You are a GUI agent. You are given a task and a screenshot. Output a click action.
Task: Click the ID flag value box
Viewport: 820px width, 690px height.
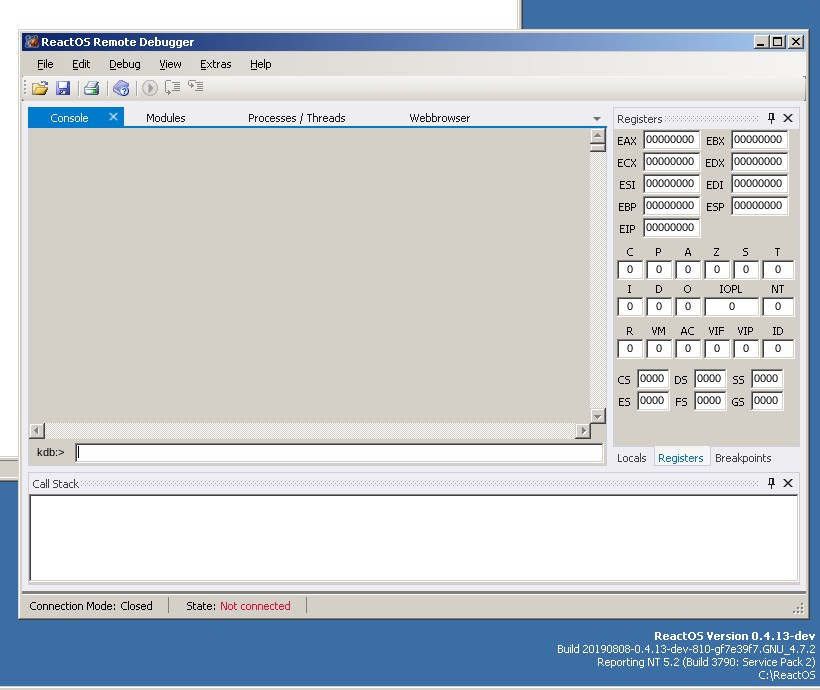tap(778, 349)
